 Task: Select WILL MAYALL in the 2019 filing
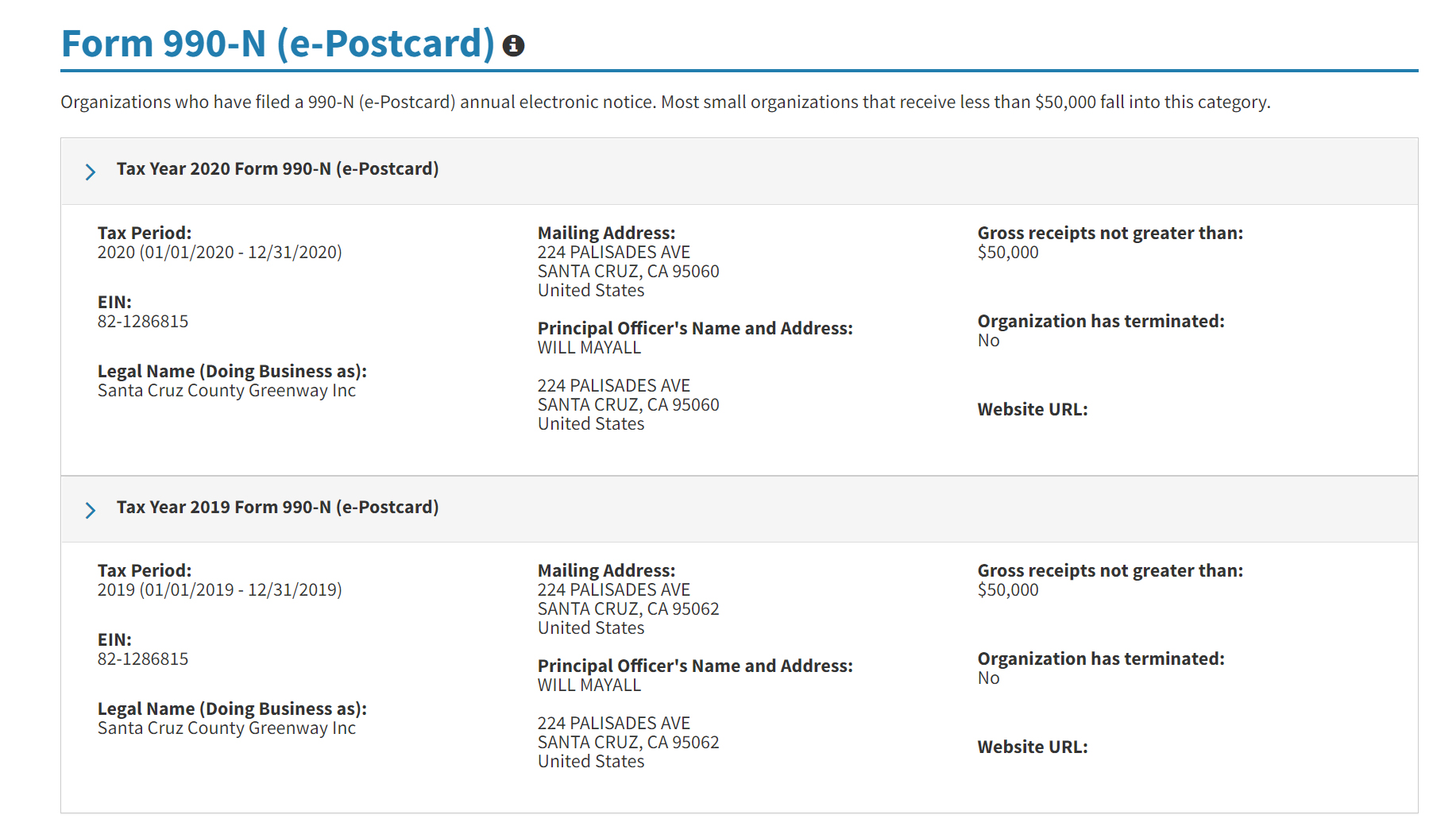point(589,685)
